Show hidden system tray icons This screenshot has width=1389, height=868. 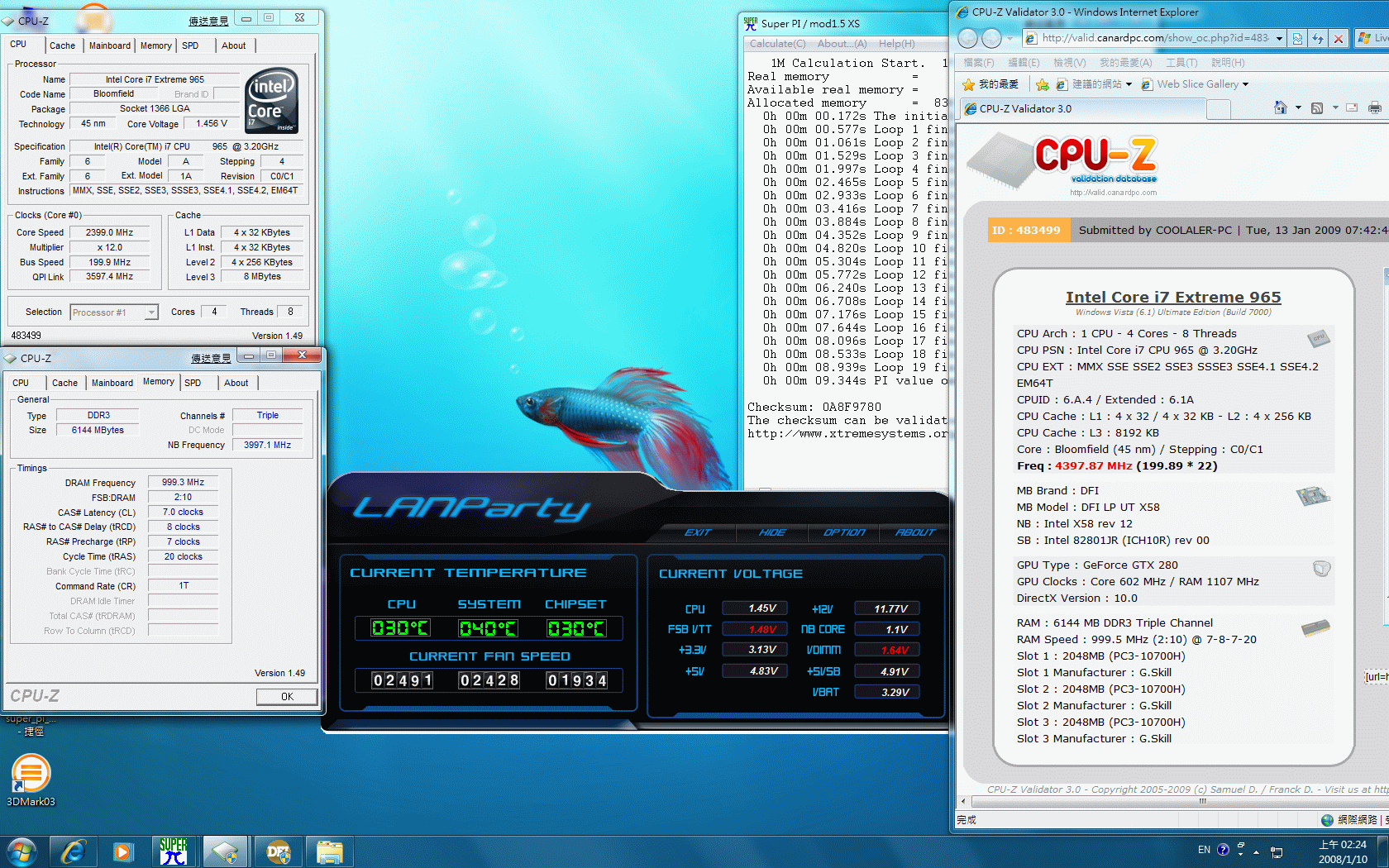pyautogui.click(x=1256, y=851)
